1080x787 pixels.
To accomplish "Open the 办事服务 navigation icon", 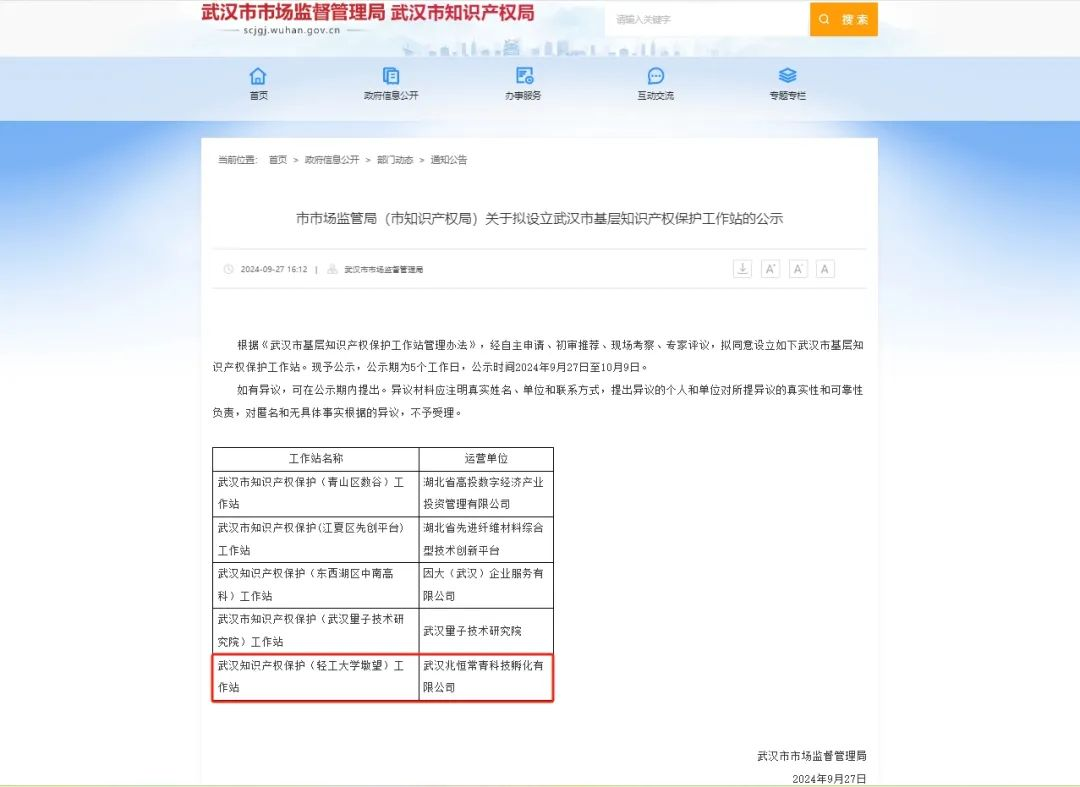I will click(523, 76).
